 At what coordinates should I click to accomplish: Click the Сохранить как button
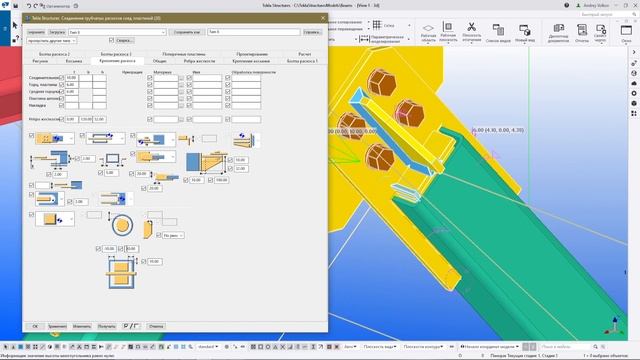187,32
